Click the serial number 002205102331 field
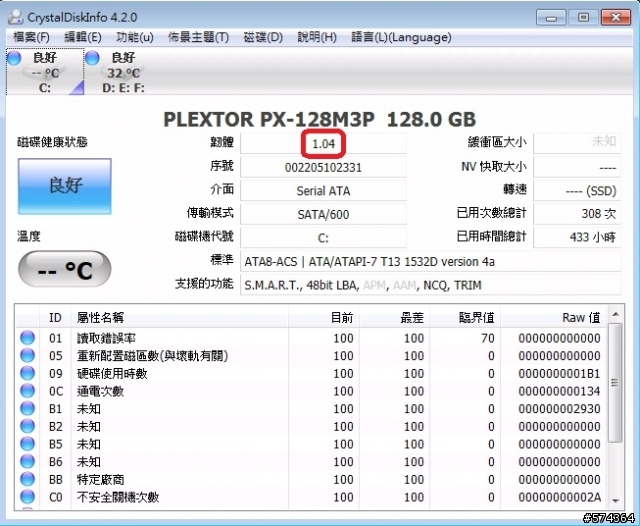 (323, 167)
